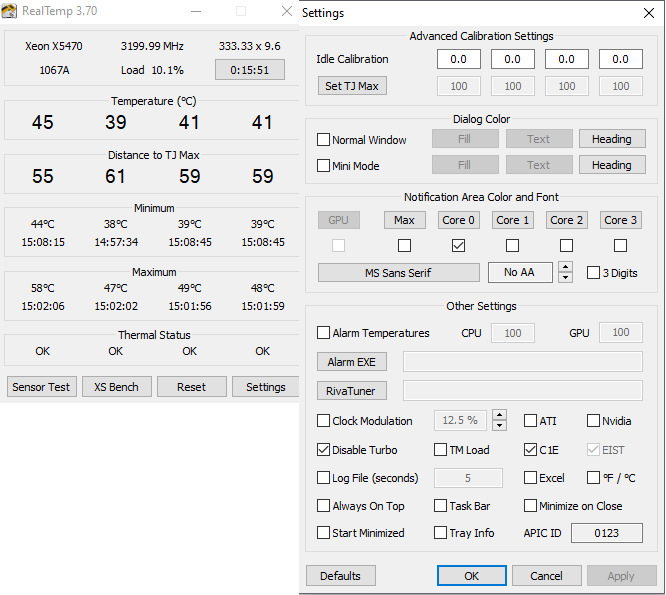Image resolution: width=666 pixels, height=595 pixels.
Task: Click the uptime 0:15:51 button
Action: tap(250, 70)
